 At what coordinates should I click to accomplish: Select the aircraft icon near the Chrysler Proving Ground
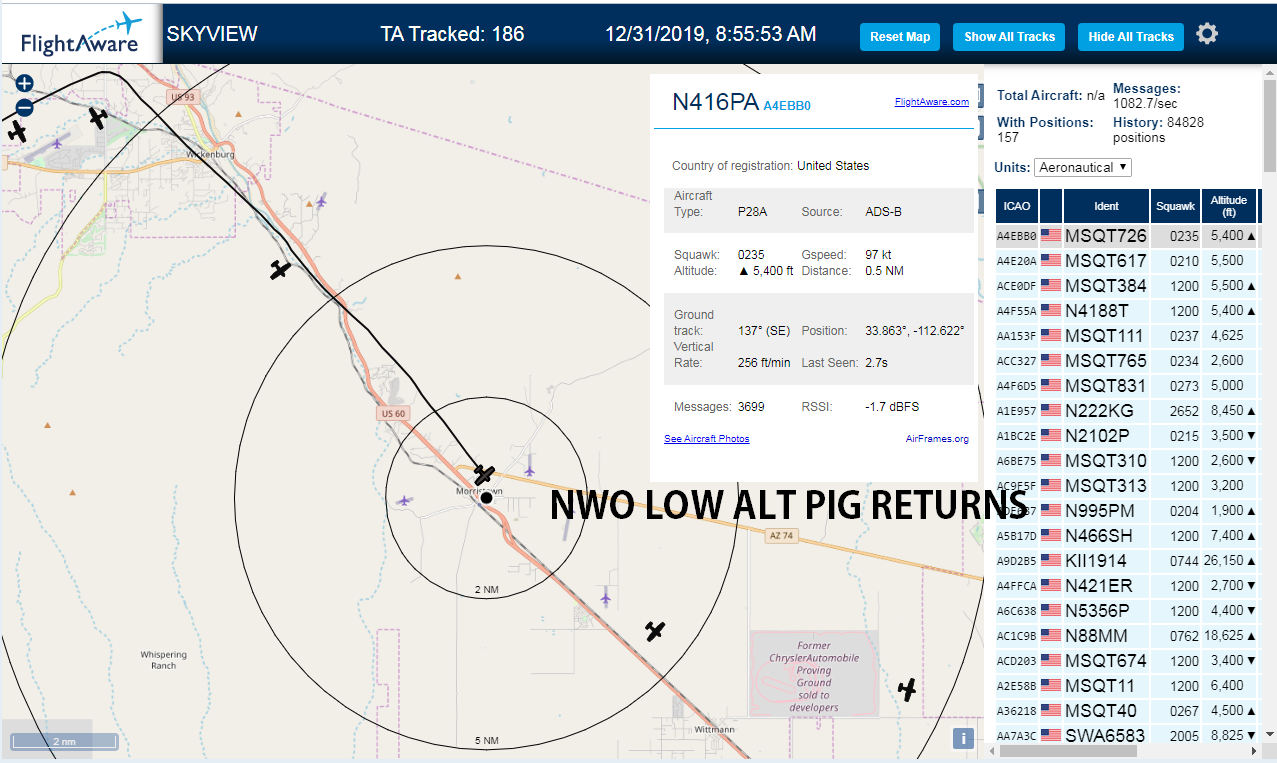click(655, 631)
